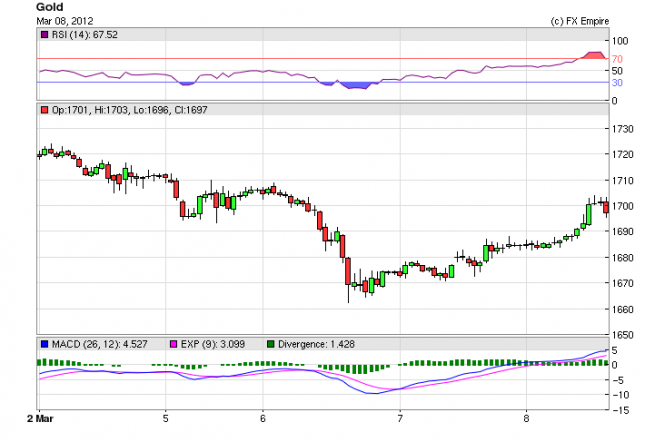Click the RSI 50 axis label
Screen dimensions: 645x442
(x=617, y=71)
